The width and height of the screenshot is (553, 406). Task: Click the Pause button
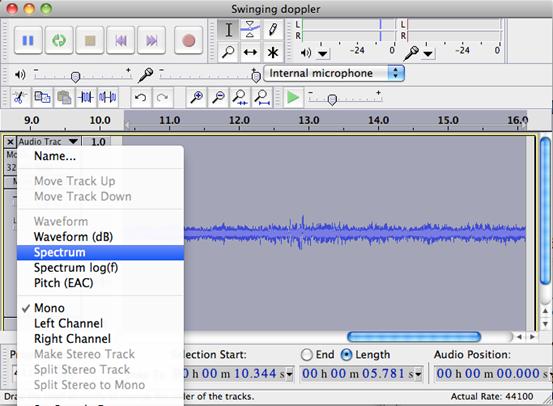pos(28,40)
